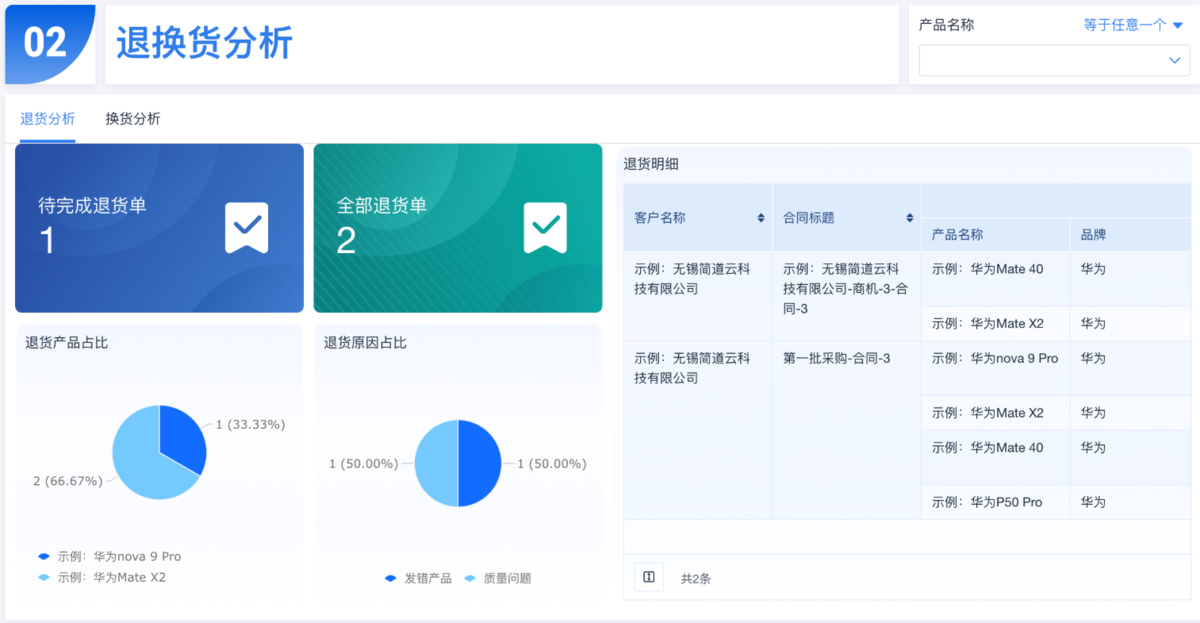Image resolution: width=1200 pixels, height=623 pixels.
Task: Click the checkmark icon on 全部退货单 card
Action: point(545,228)
